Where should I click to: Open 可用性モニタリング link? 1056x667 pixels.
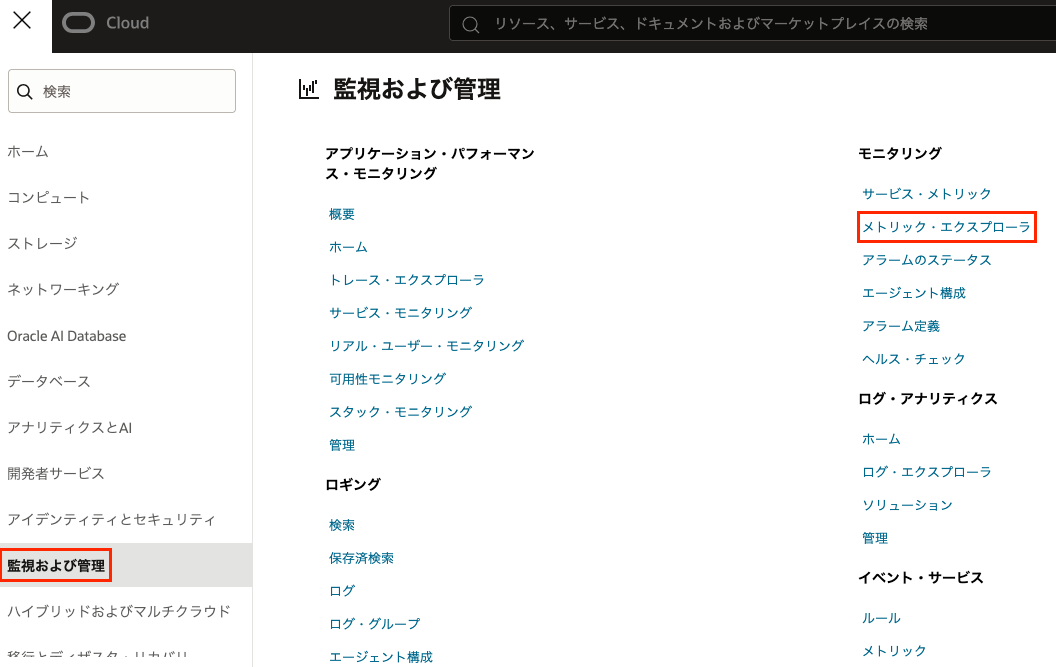[387, 379]
